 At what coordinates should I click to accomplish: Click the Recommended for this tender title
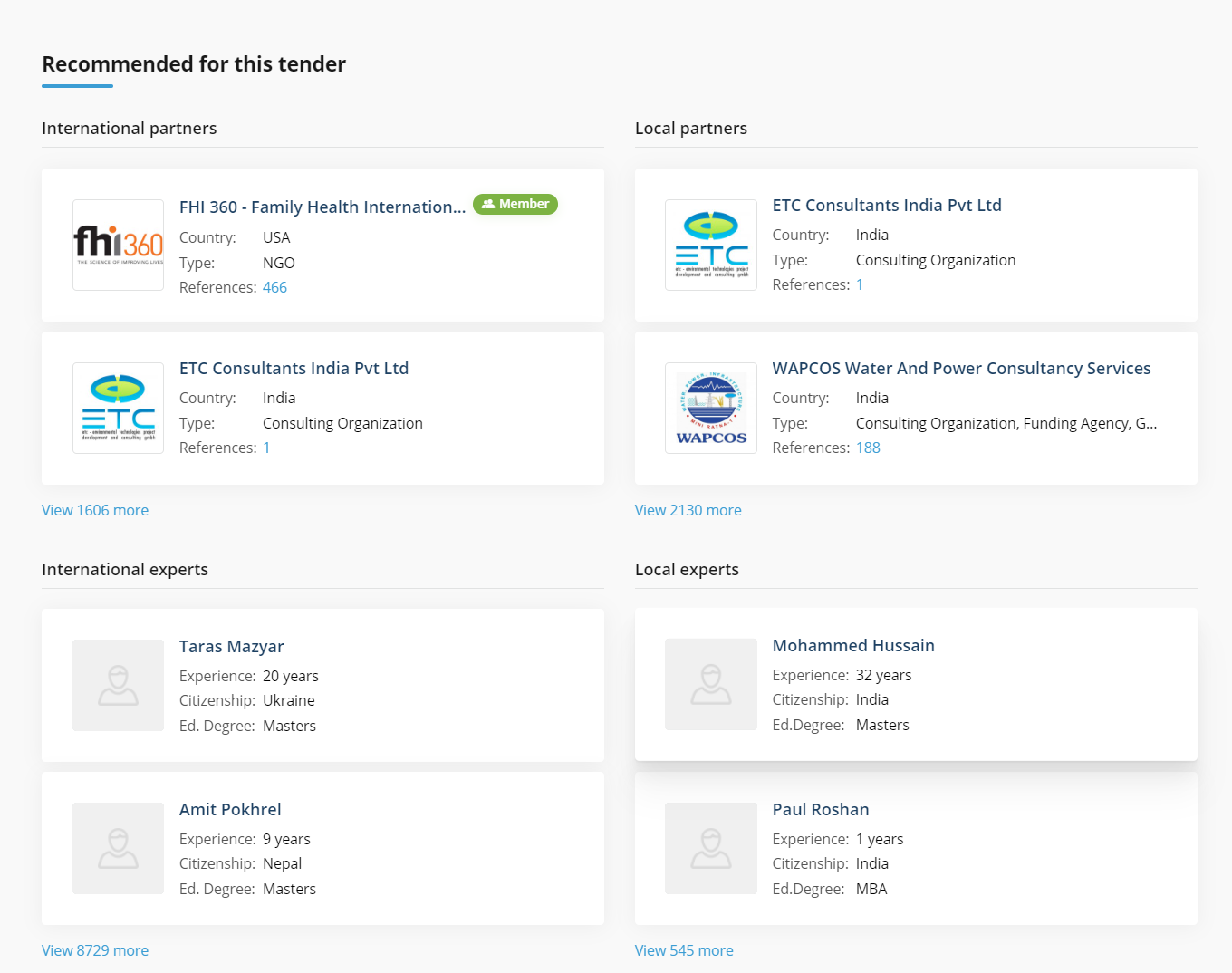pos(194,64)
